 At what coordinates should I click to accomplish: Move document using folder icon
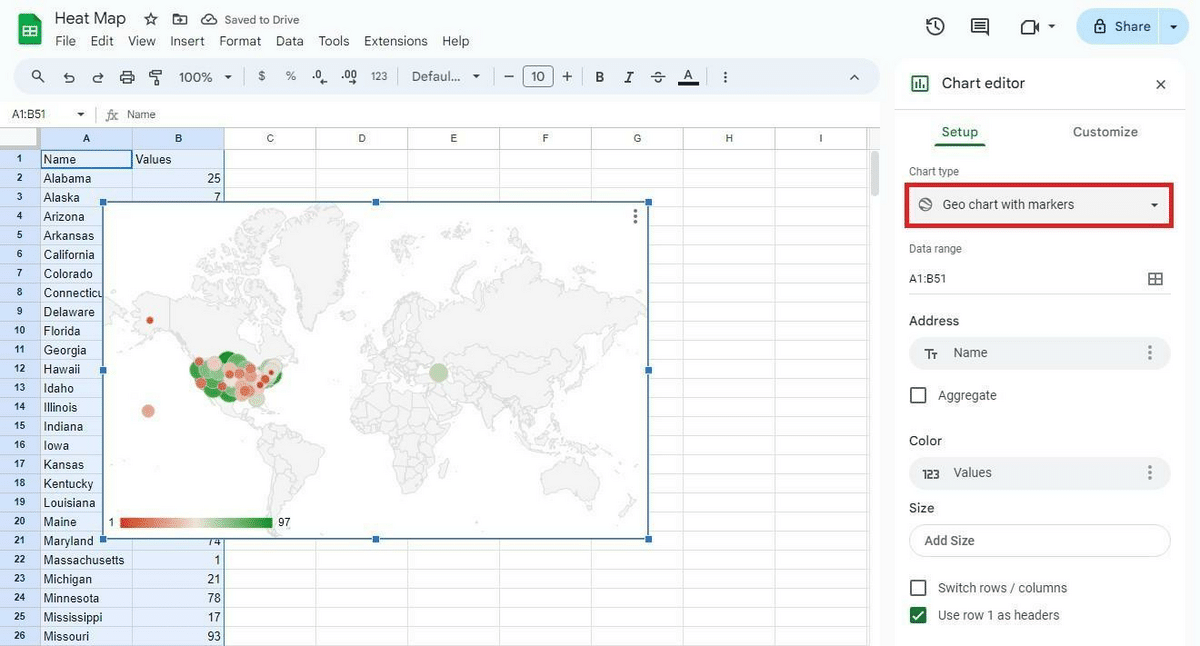(180, 19)
